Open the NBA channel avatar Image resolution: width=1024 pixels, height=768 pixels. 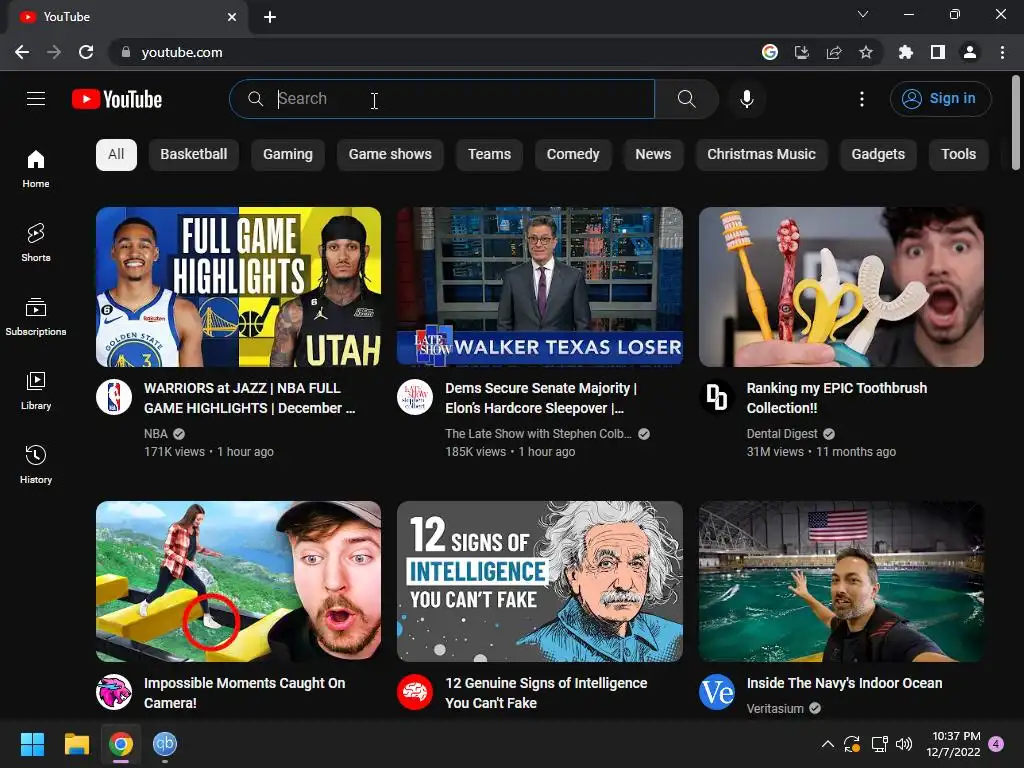[x=114, y=396]
